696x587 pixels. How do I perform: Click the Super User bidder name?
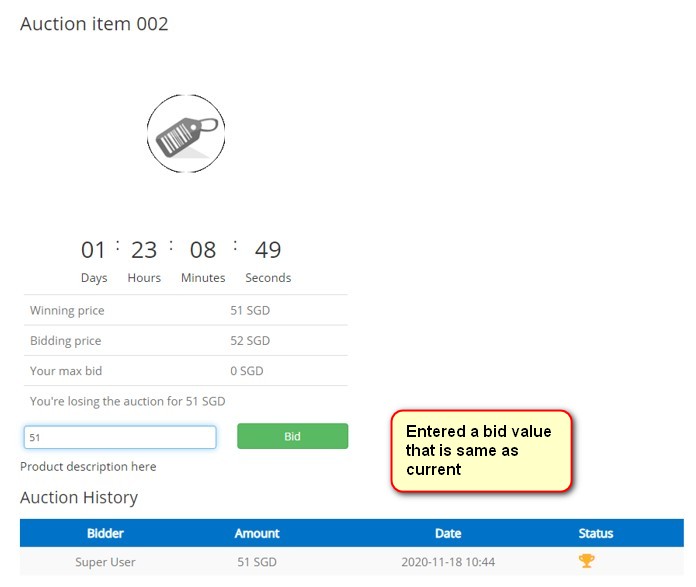click(x=105, y=562)
